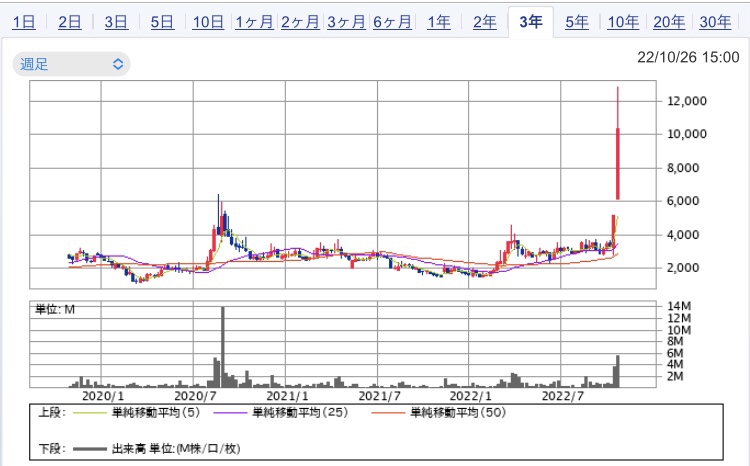Image resolution: width=750 pixels, height=466 pixels.
Task: Click the 2020/1 date axis label
Action: click(103, 396)
